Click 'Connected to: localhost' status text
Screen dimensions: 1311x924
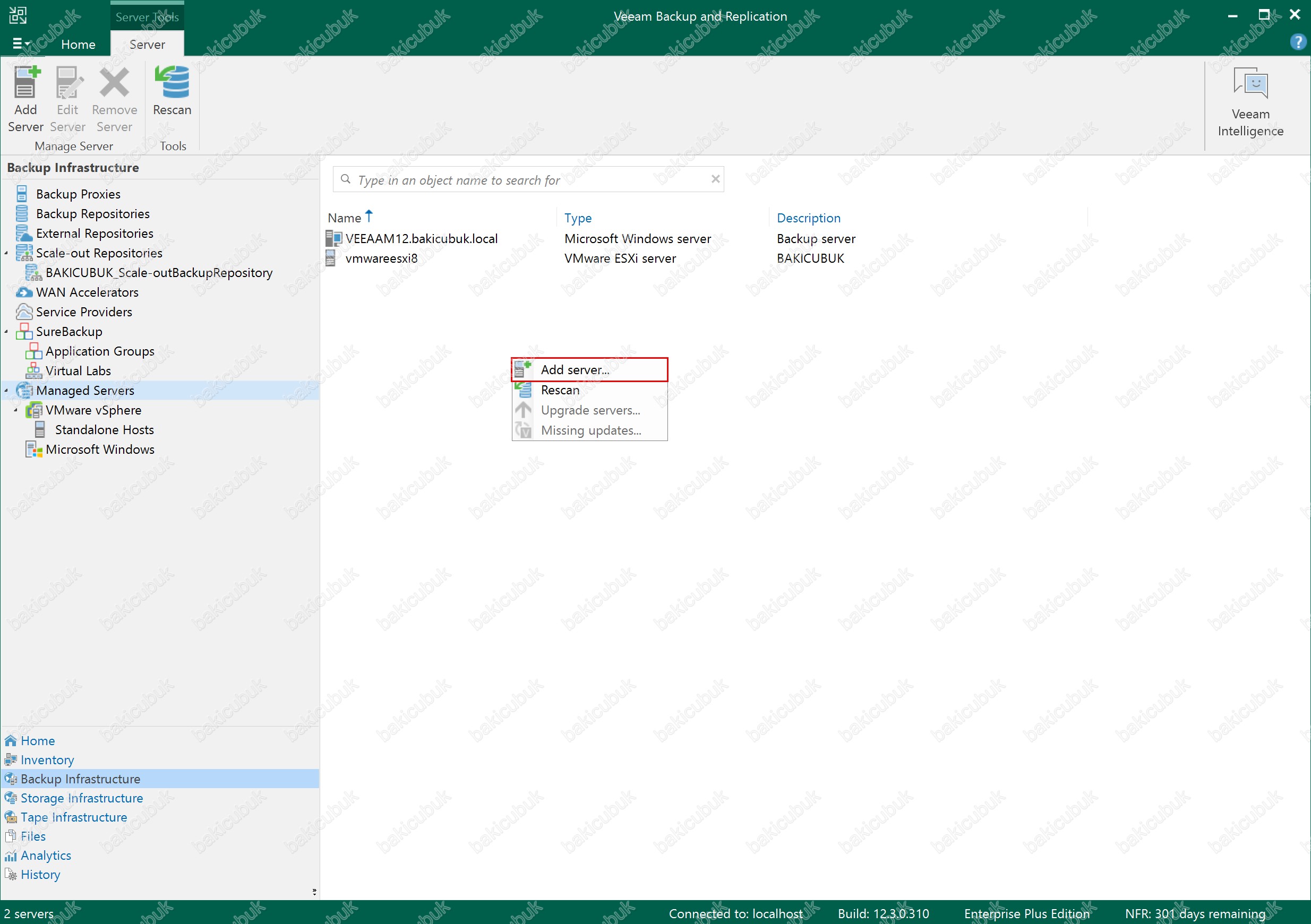(x=735, y=914)
